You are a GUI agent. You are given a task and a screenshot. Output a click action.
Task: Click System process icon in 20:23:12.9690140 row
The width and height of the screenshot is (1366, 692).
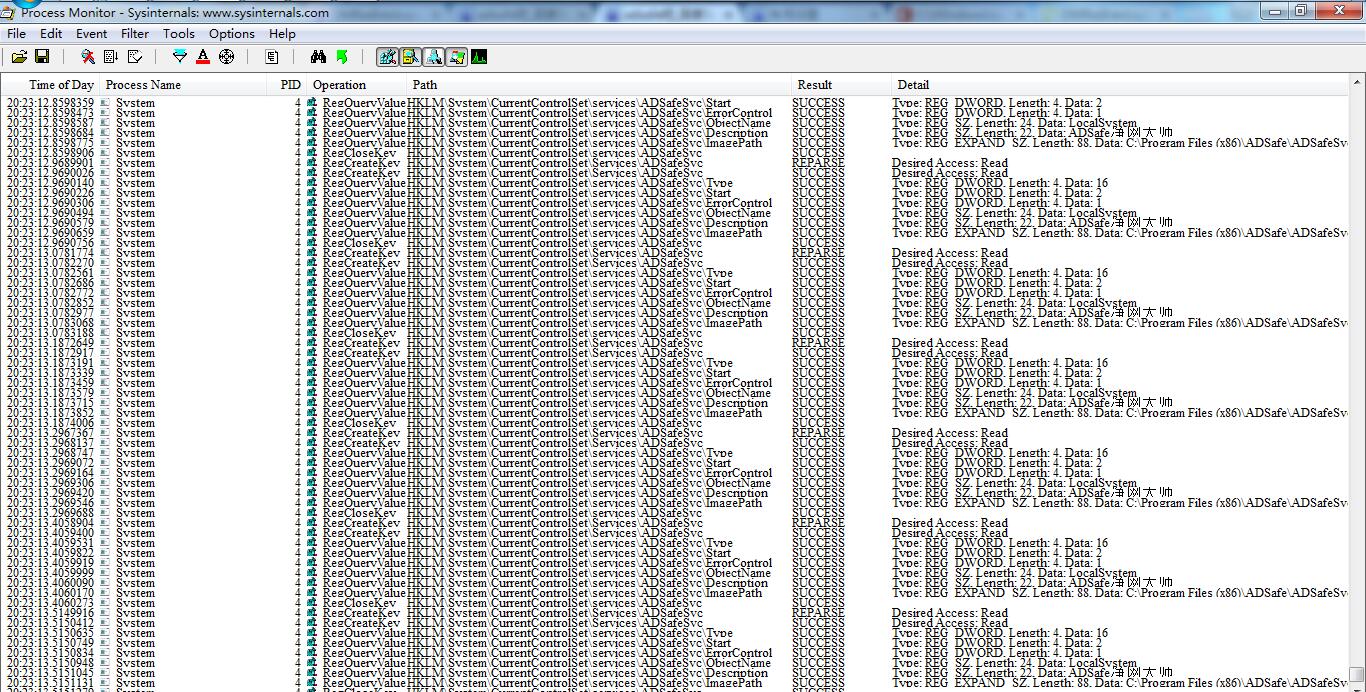(105, 183)
